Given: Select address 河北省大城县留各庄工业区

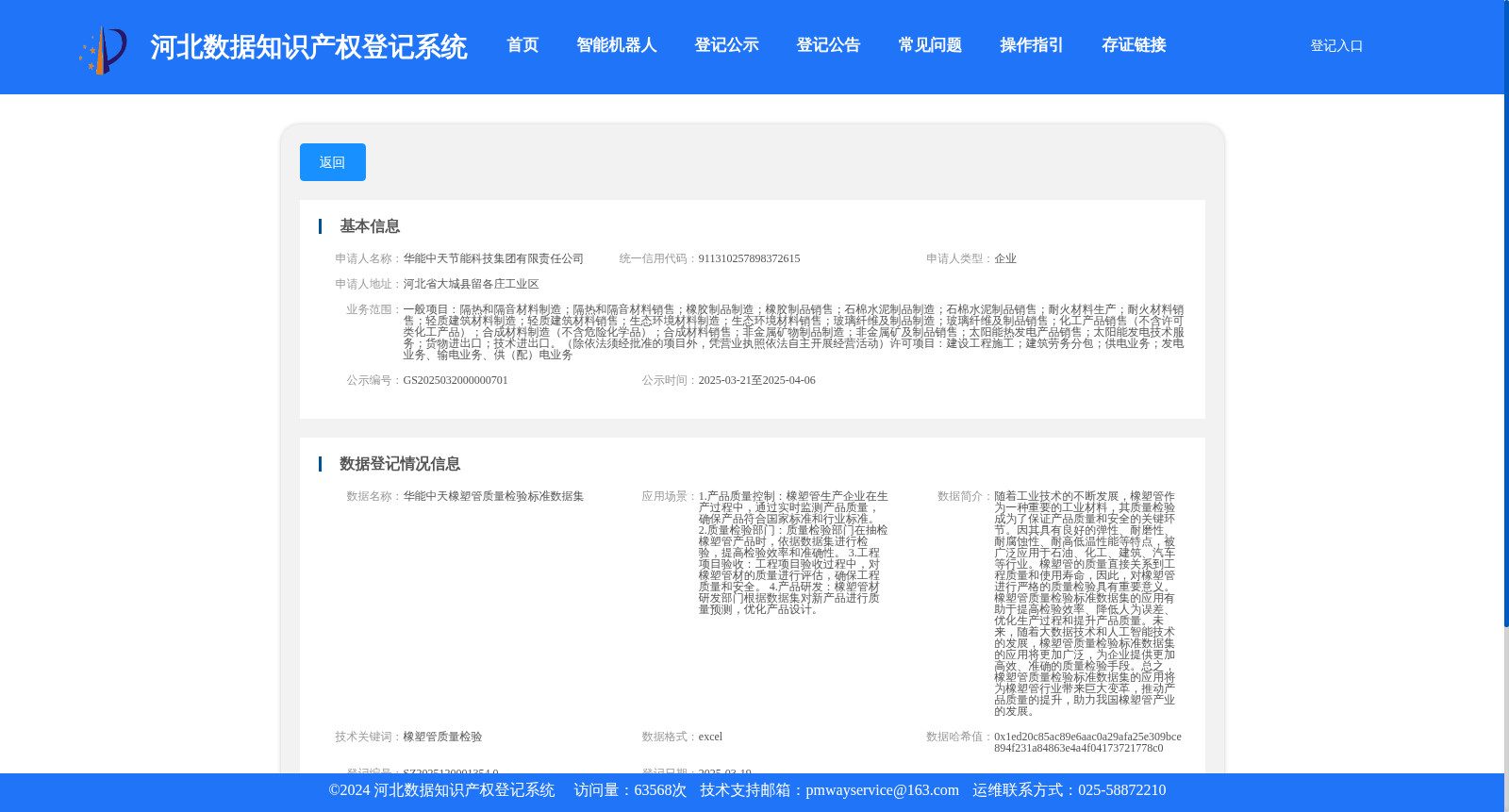Looking at the screenshot, I should click(471, 284).
